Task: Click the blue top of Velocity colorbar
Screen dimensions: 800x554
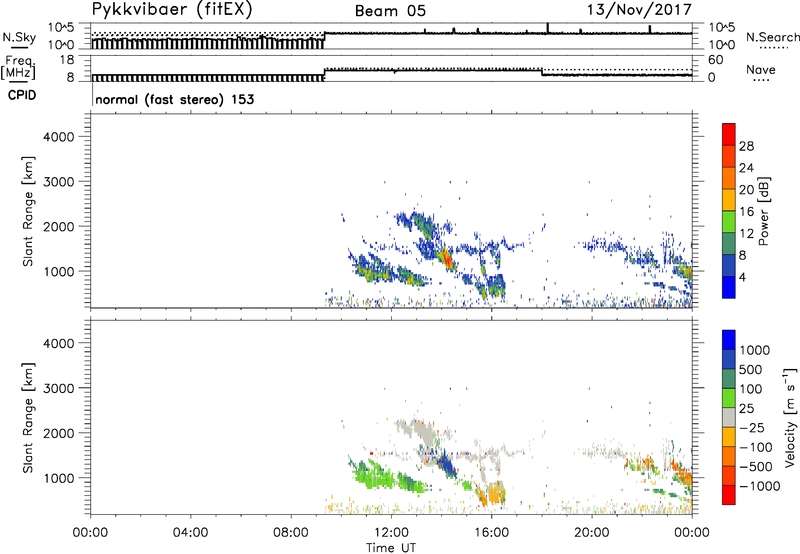Action: pyautogui.click(x=729, y=340)
